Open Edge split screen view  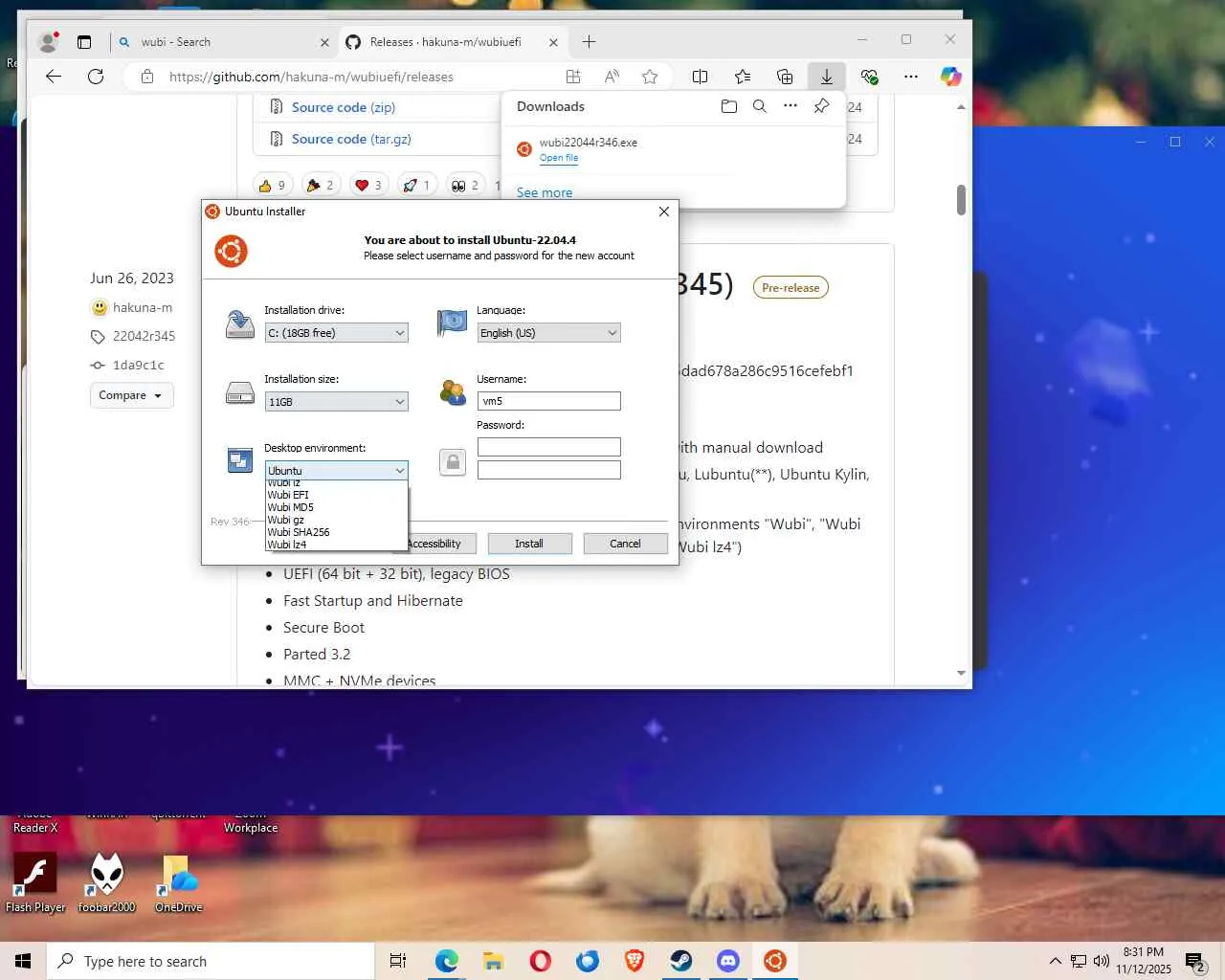coord(700,77)
